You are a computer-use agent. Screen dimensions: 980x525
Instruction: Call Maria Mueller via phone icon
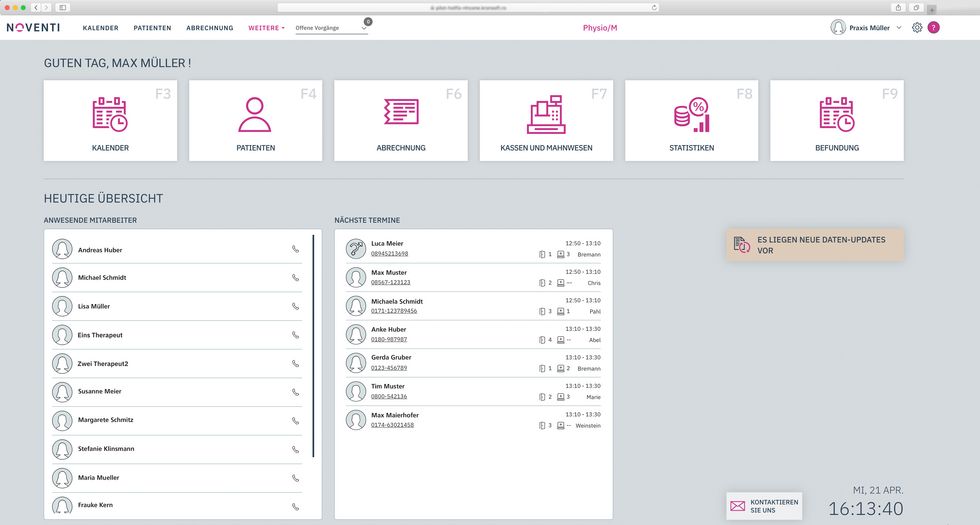point(295,478)
